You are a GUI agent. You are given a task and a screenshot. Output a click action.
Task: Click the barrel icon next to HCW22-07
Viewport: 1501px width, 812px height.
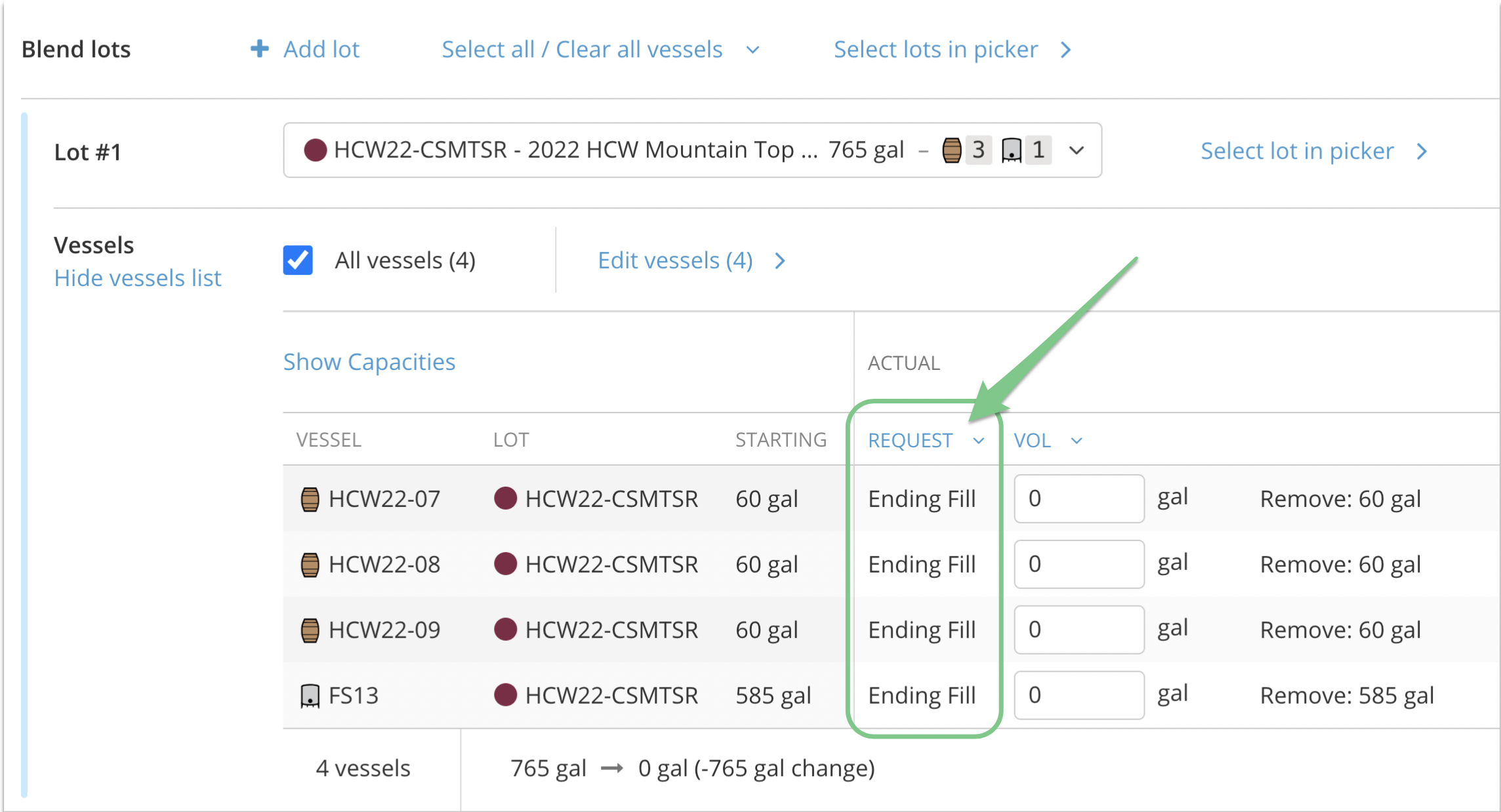tap(310, 499)
